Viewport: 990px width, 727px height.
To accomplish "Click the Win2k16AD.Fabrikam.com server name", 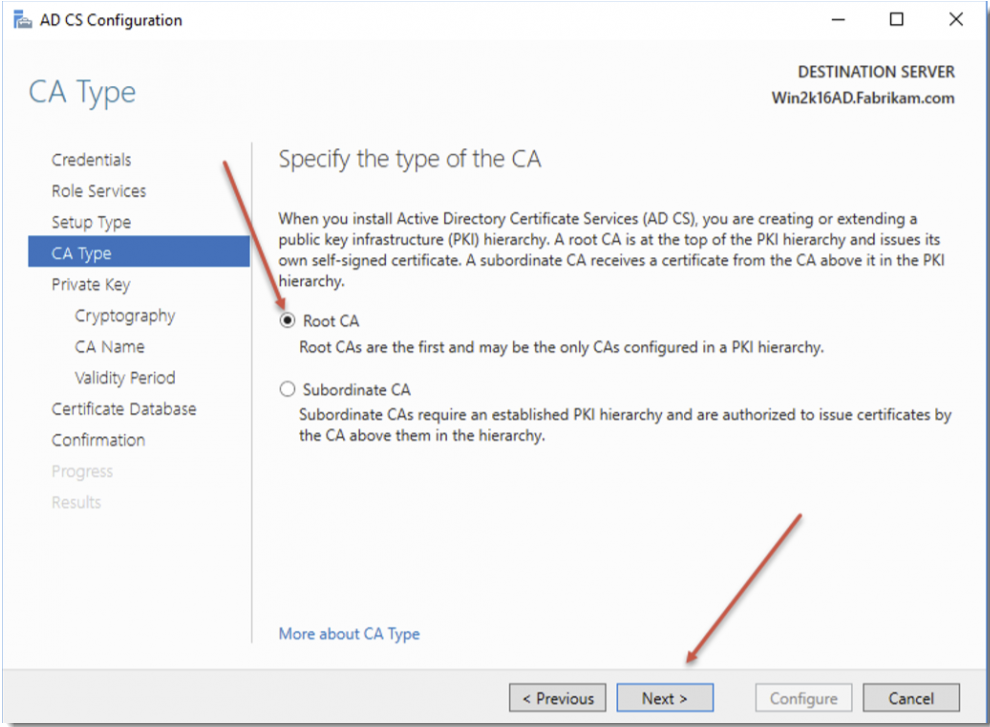I will coord(863,98).
